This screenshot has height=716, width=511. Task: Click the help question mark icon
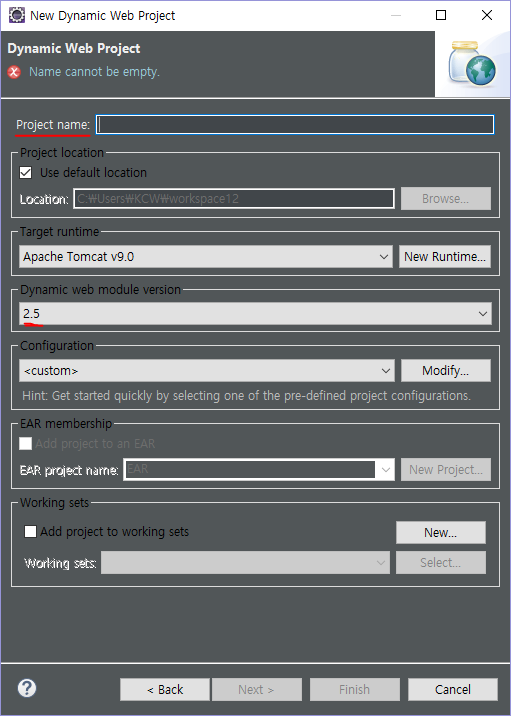tap(27, 688)
